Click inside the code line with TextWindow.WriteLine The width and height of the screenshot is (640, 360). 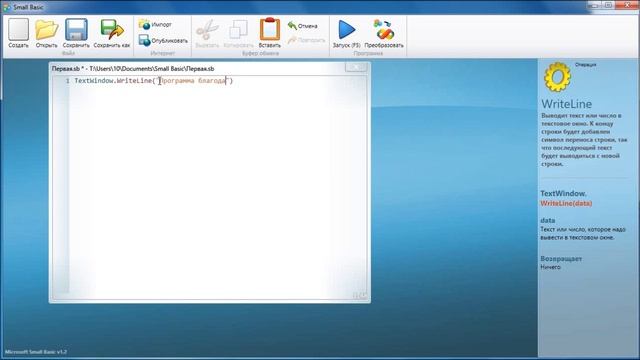coord(153,81)
